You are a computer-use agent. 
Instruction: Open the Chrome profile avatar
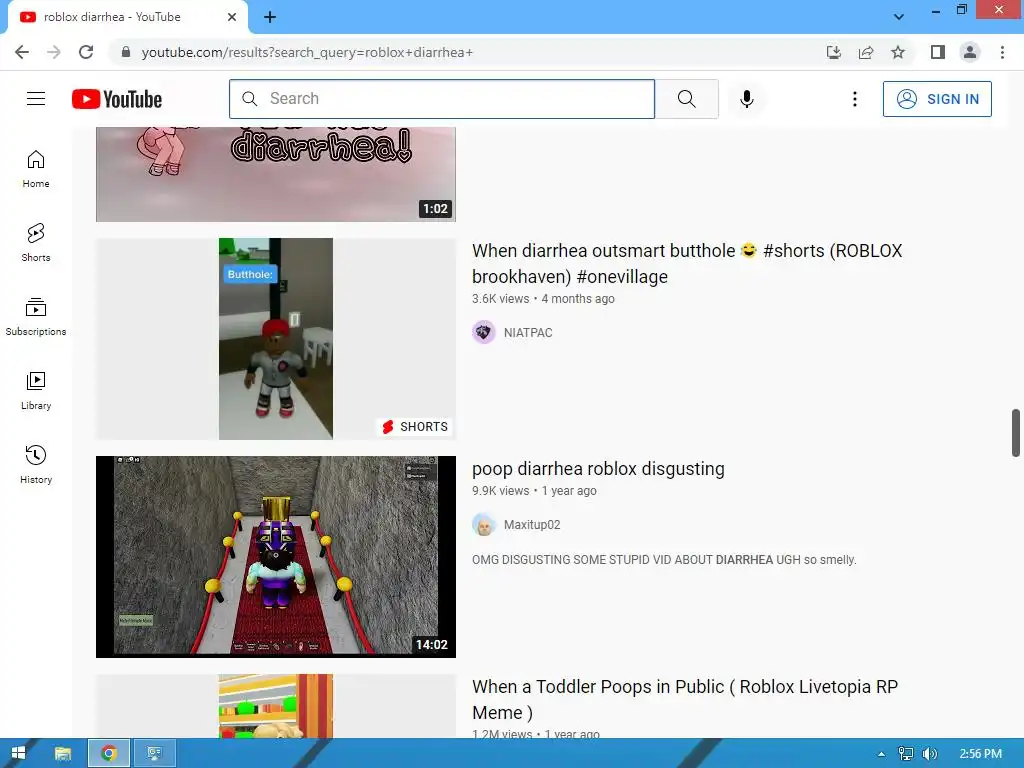[x=970, y=52]
